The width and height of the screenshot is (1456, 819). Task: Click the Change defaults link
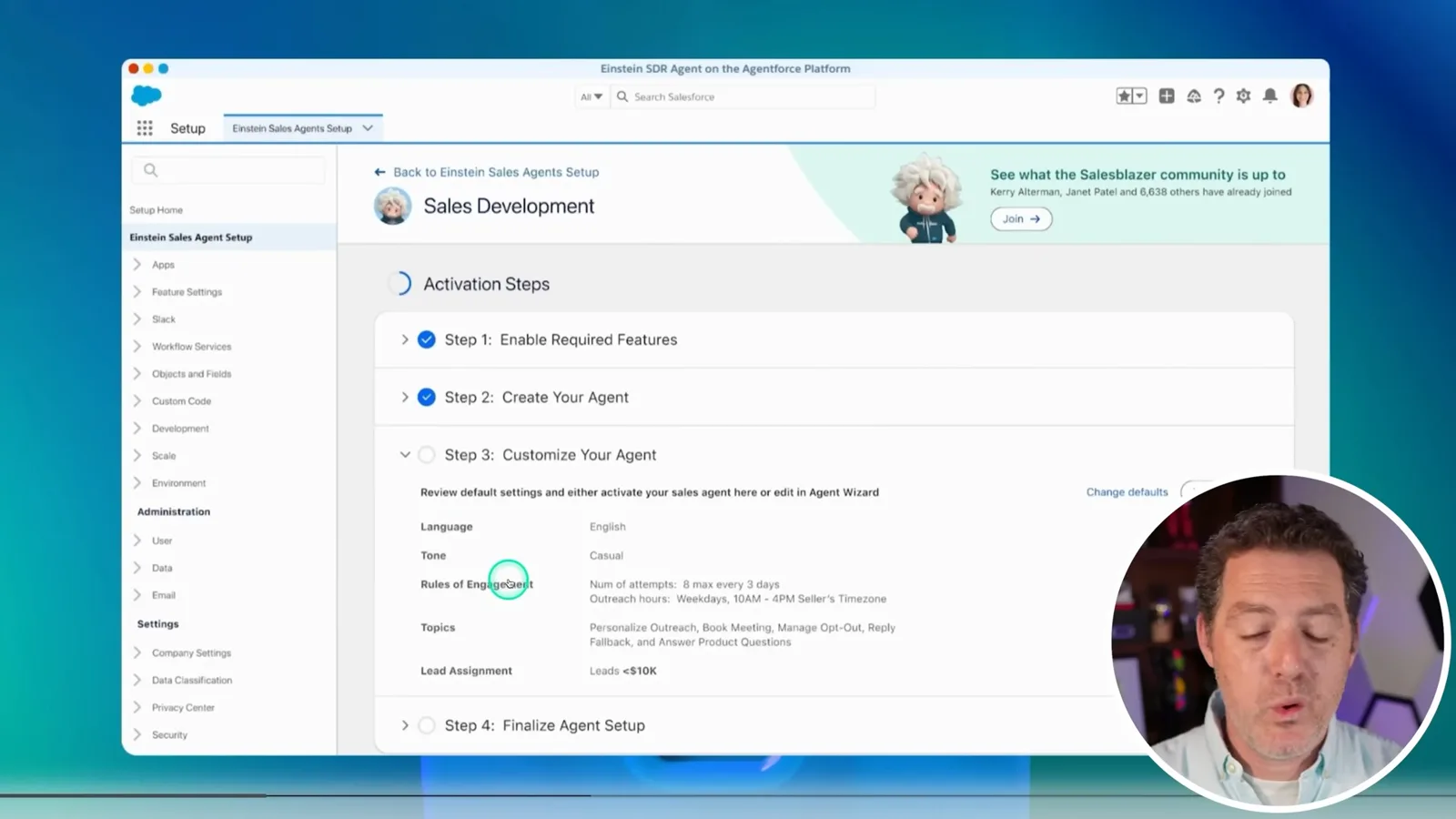coord(1127,492)
